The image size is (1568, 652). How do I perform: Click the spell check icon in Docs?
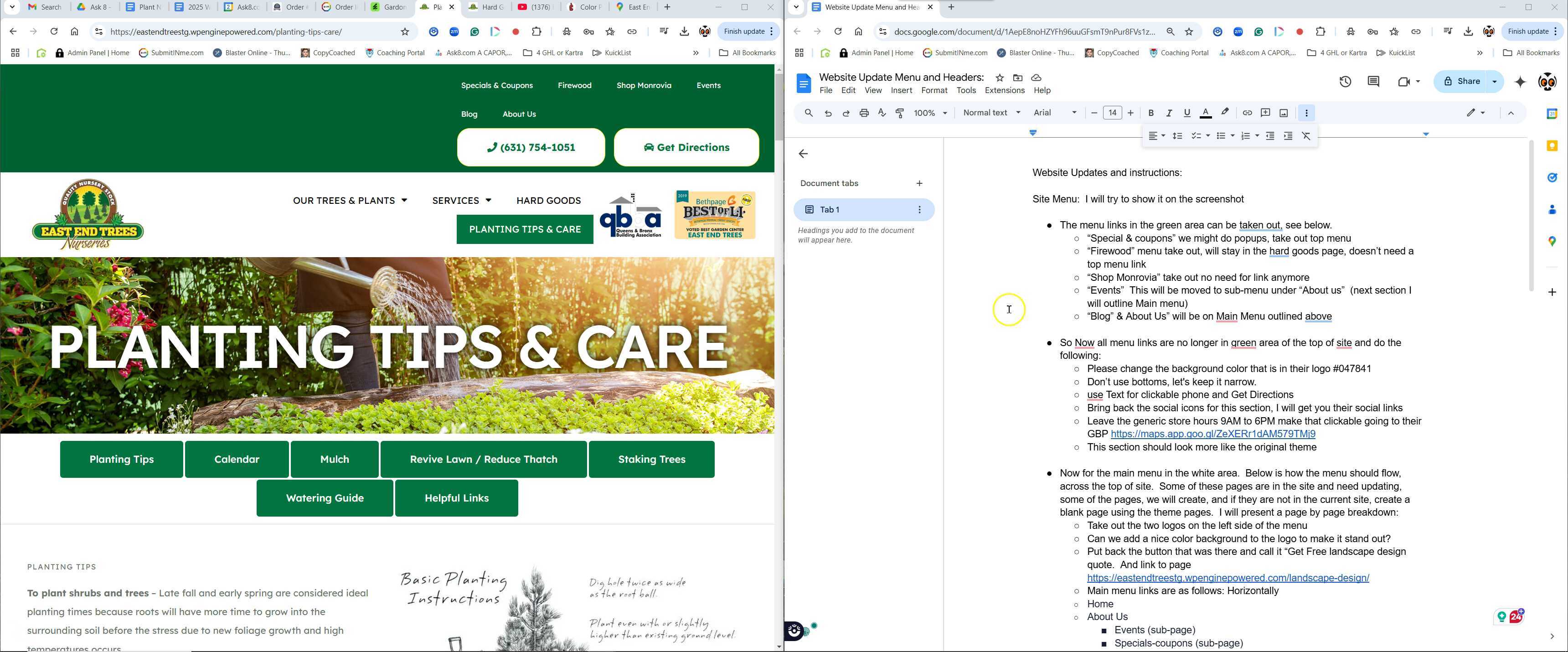(882, 113)
